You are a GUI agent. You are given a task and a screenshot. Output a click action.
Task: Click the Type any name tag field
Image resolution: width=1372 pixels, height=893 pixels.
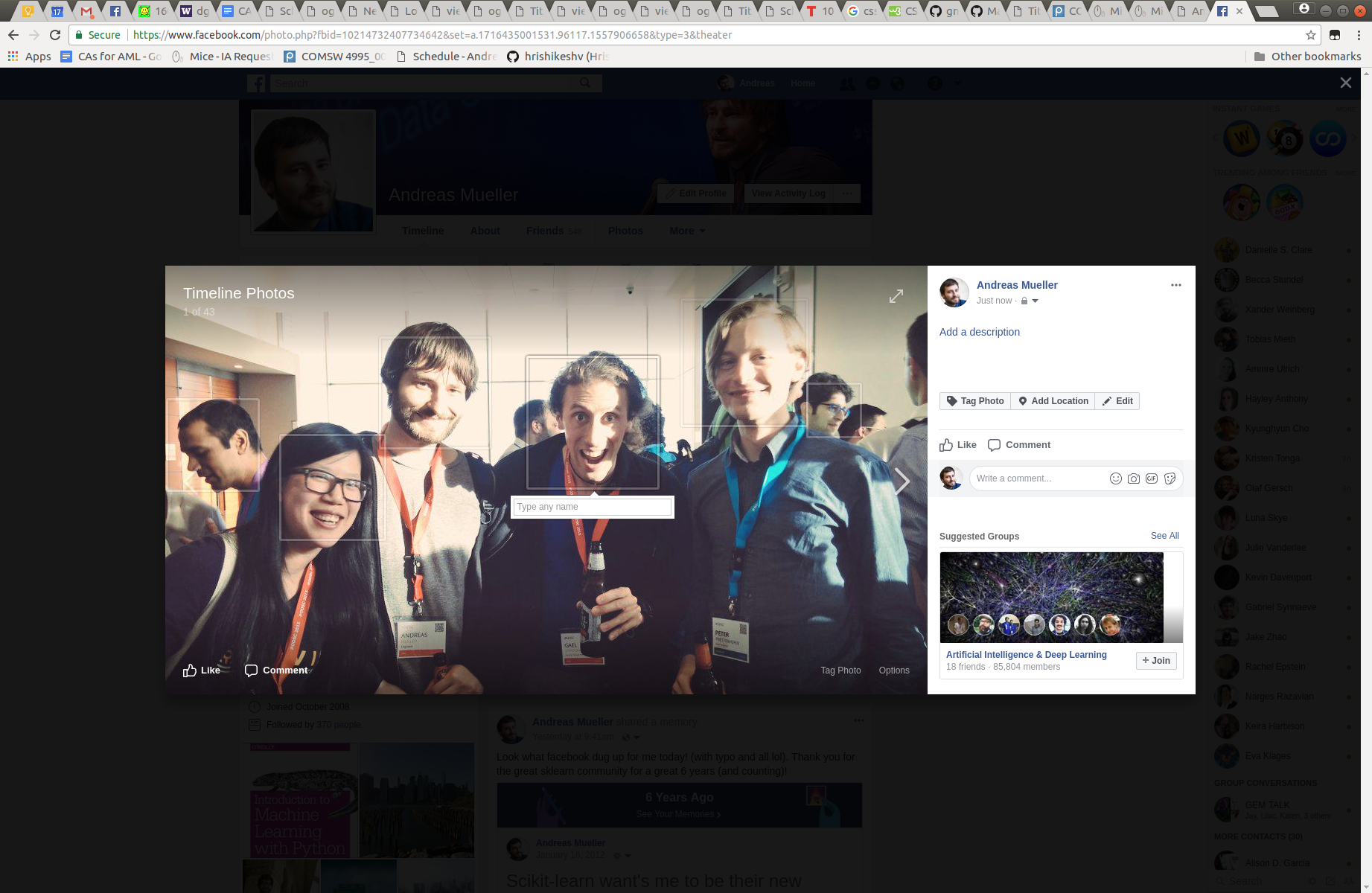pos(593,507)
